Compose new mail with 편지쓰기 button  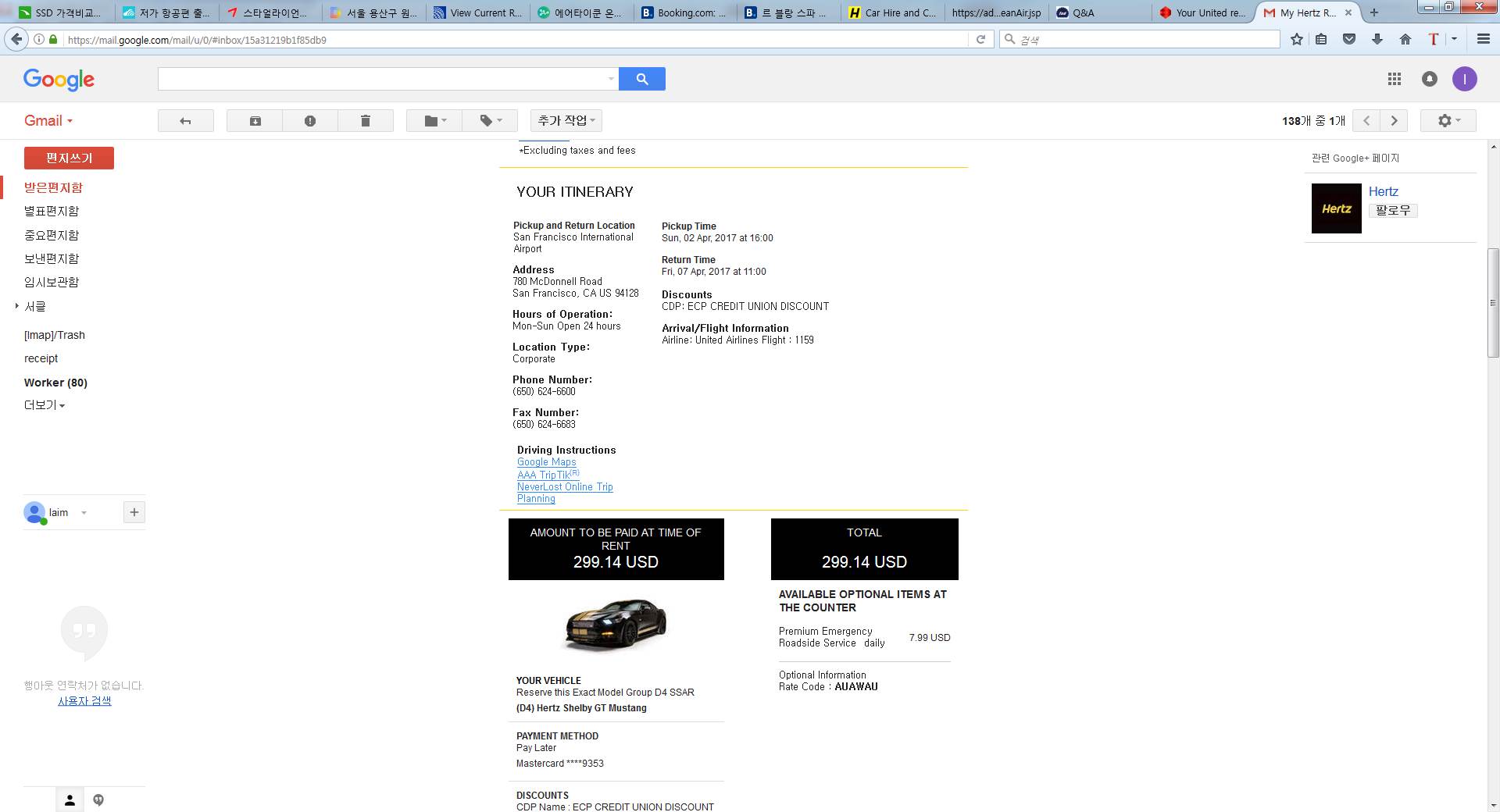[69, 158]
